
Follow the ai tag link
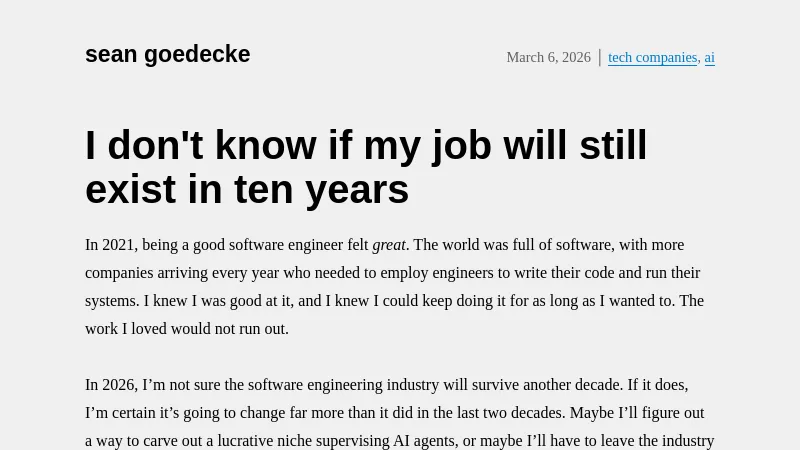coord(709,57)
